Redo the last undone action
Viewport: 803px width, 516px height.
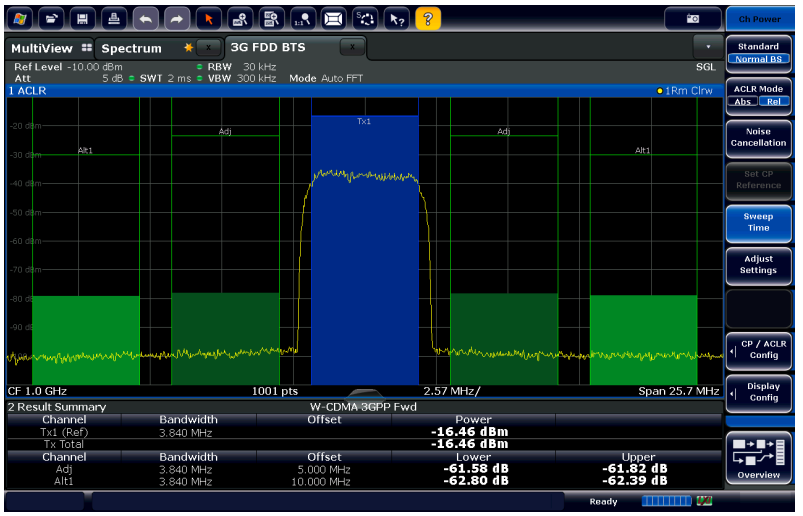(177, 19)
